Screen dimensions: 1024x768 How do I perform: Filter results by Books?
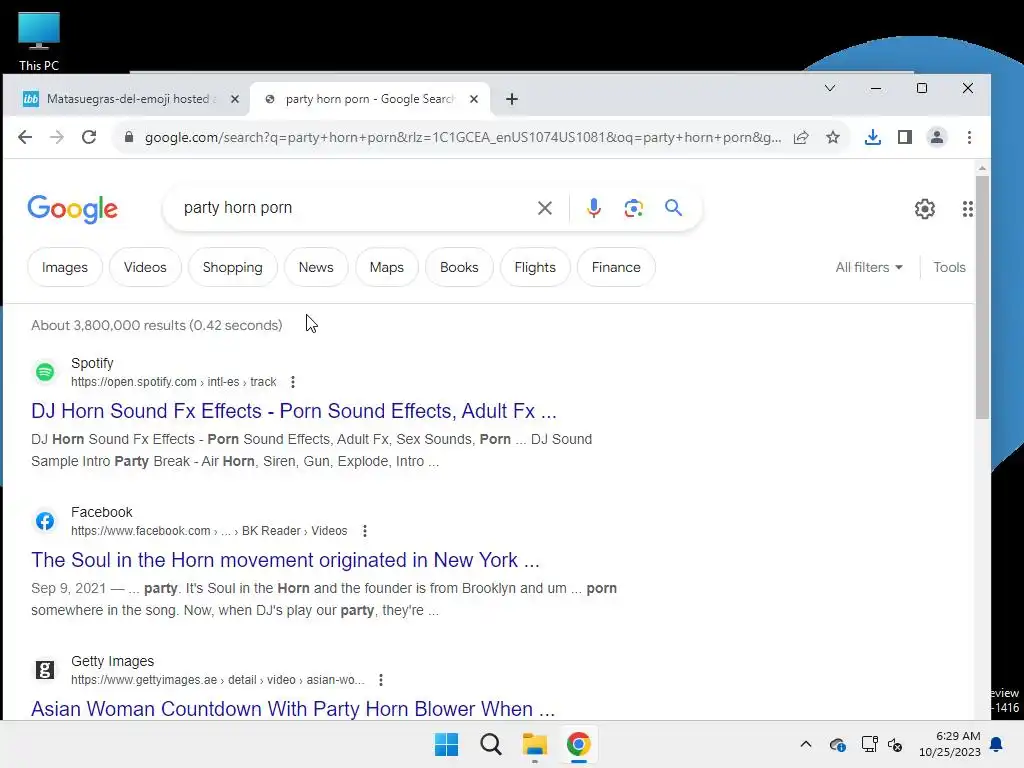click(x=459, y=267)
